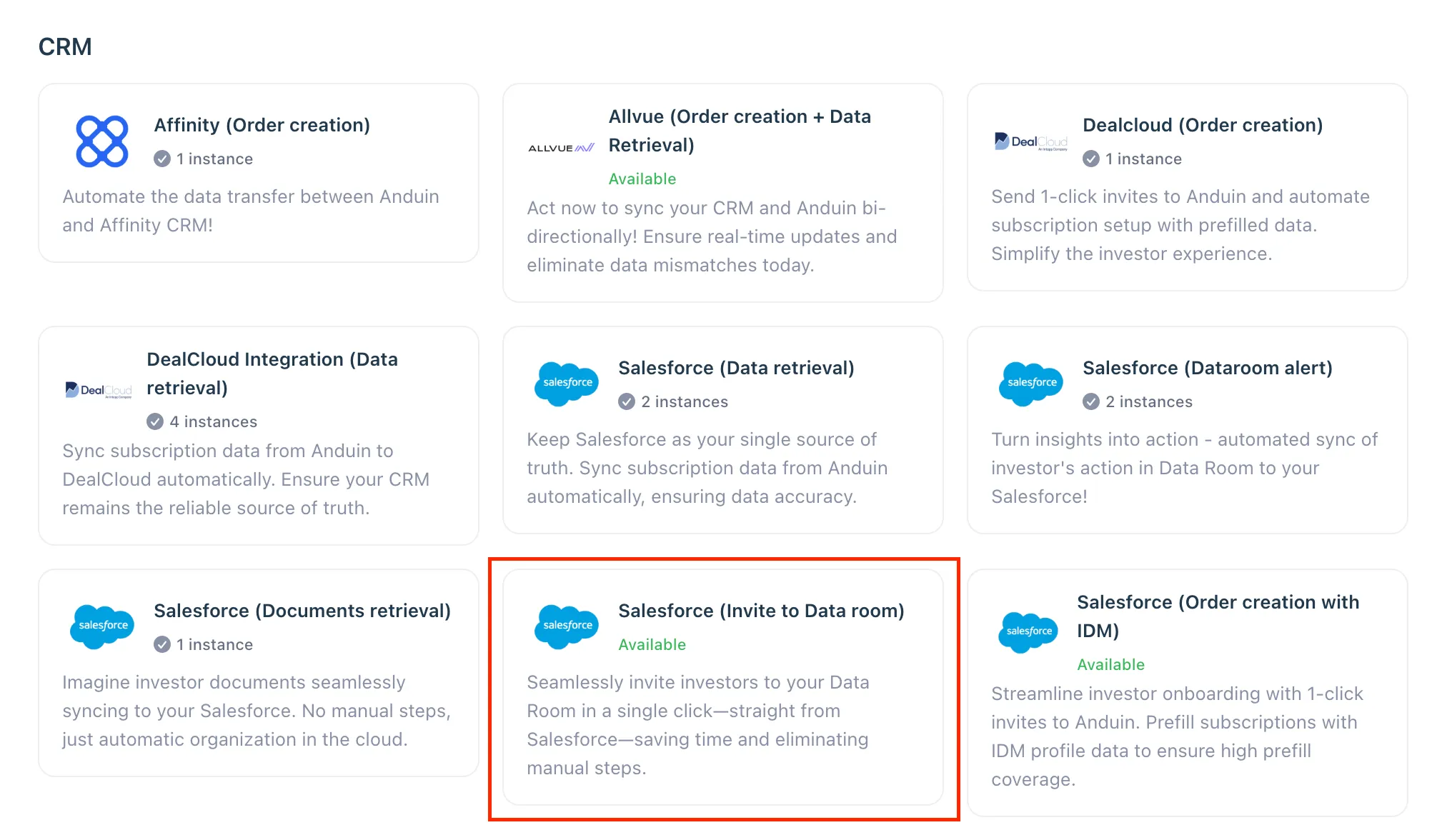Click Allvue description 'Act now to sync your CRM'
Image resolution: width=1432 pixels, height=840 pixels.
712,236
